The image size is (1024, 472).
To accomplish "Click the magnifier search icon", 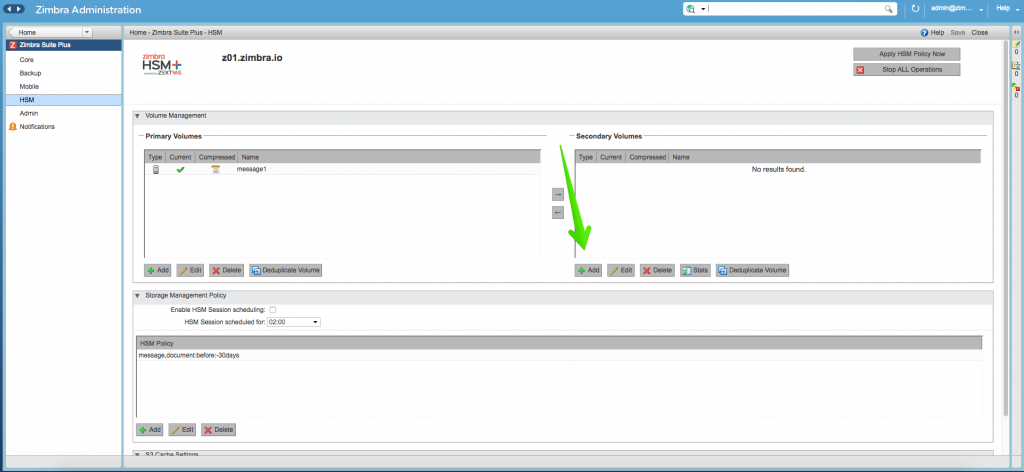I will (888, 9).
